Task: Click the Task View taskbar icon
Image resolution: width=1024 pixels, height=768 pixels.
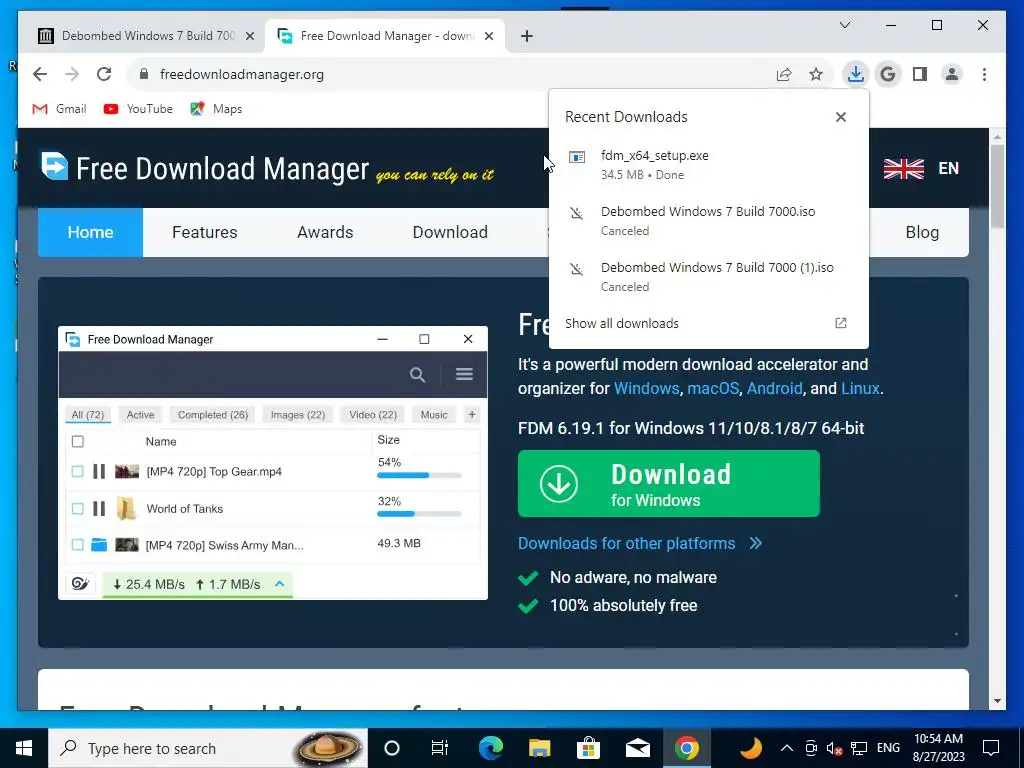Action: coord(440,748)
